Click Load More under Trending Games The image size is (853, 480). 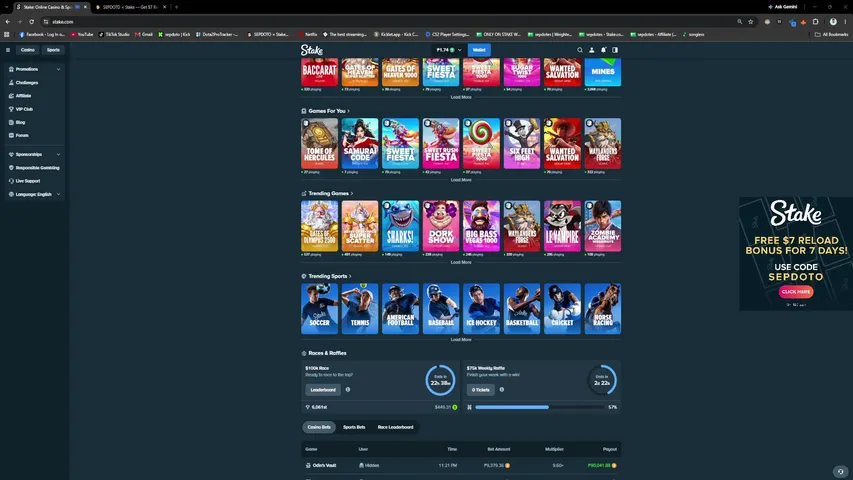461,262
